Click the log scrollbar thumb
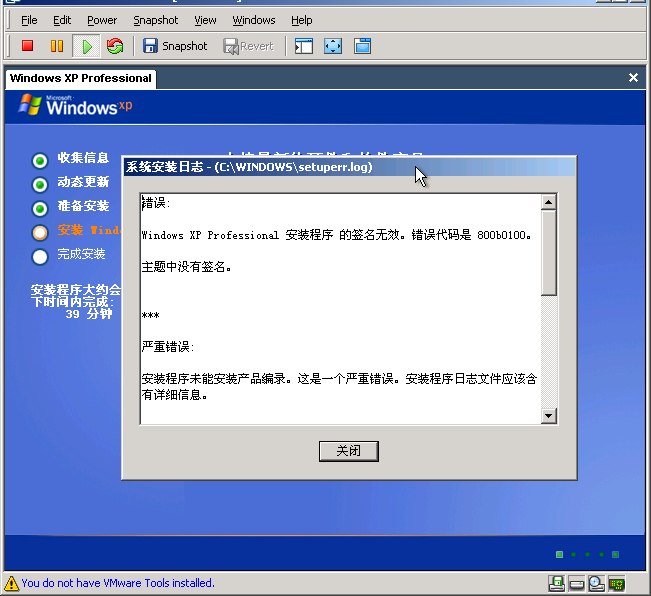651x596 pixels. (x=548, y=253)
